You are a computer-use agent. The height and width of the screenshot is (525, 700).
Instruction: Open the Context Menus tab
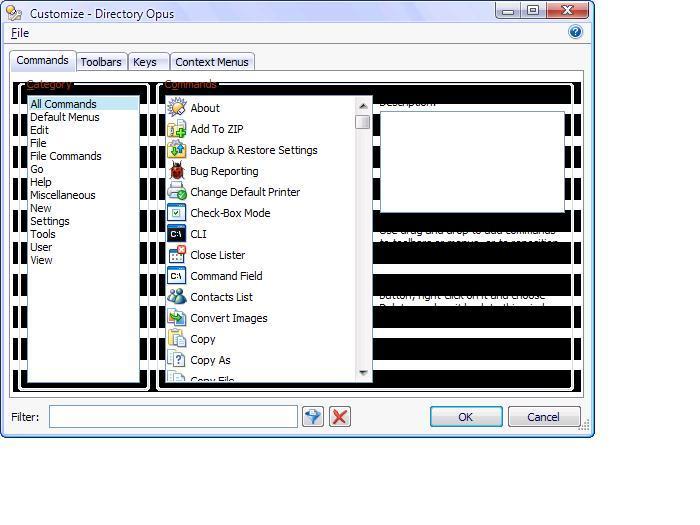[212, 62]
